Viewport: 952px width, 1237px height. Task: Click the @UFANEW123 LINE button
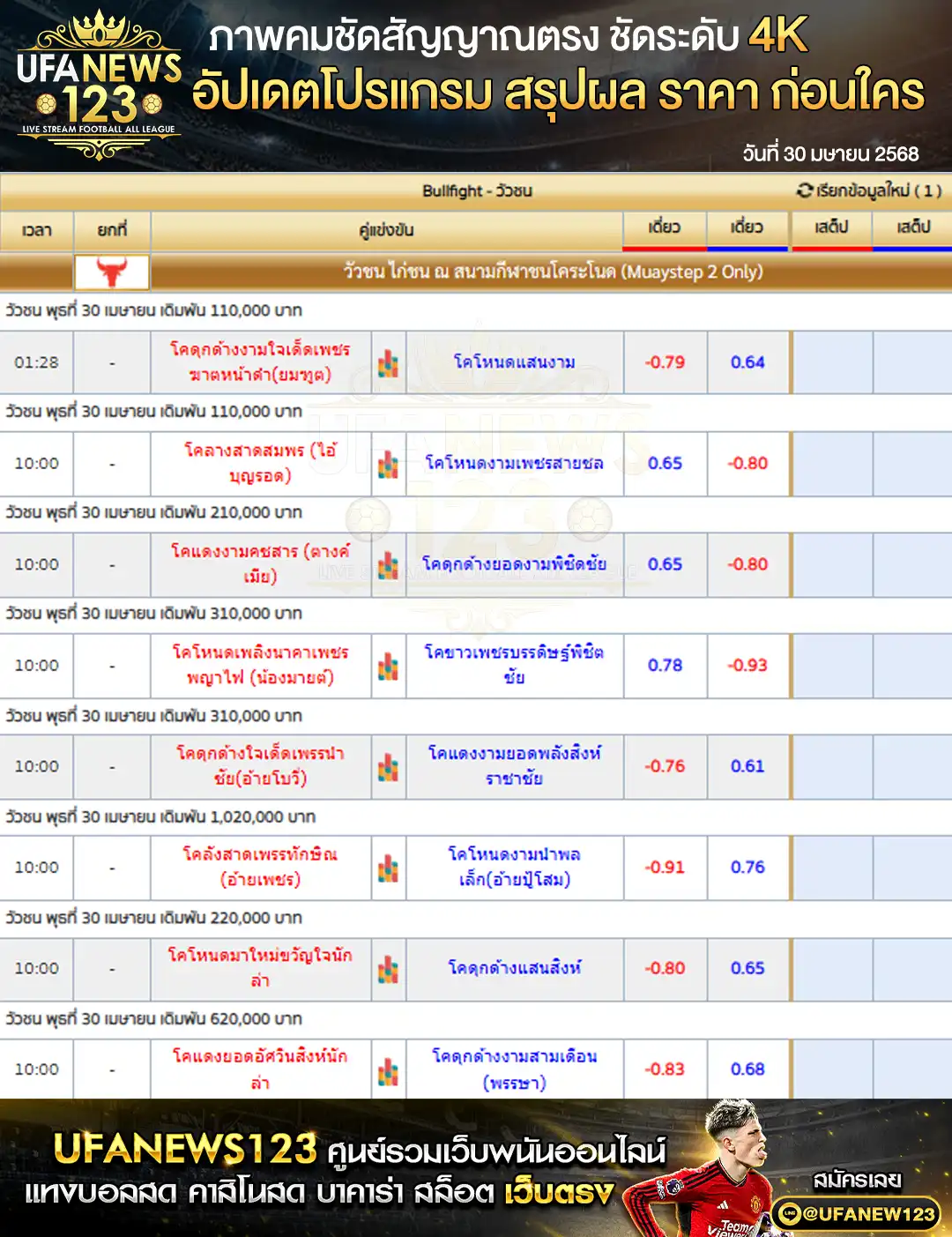point(857,1214)
